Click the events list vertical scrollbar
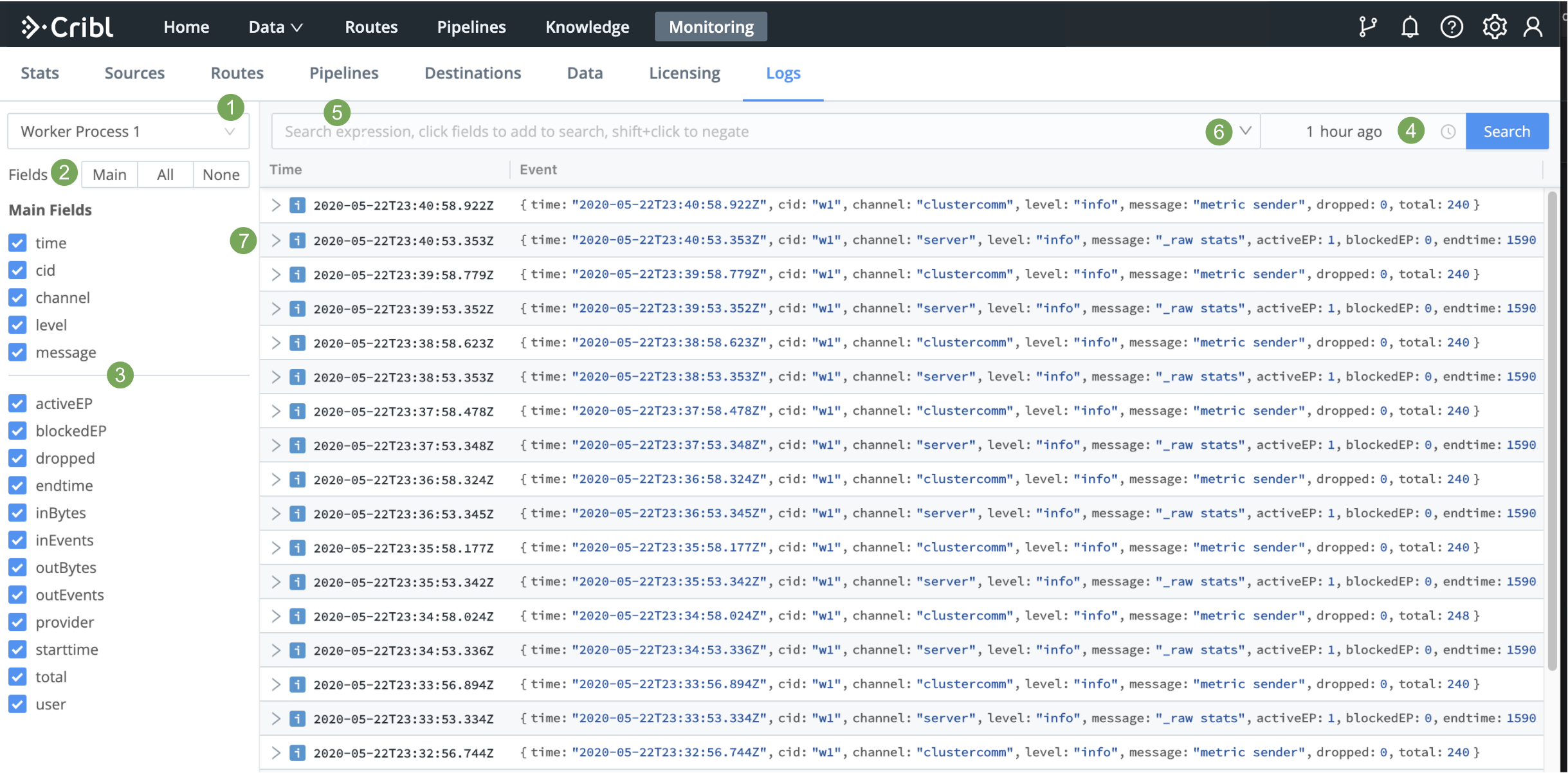This screenshot has height=773, width=1568. pyautogui.click(x=1552, y=431)
